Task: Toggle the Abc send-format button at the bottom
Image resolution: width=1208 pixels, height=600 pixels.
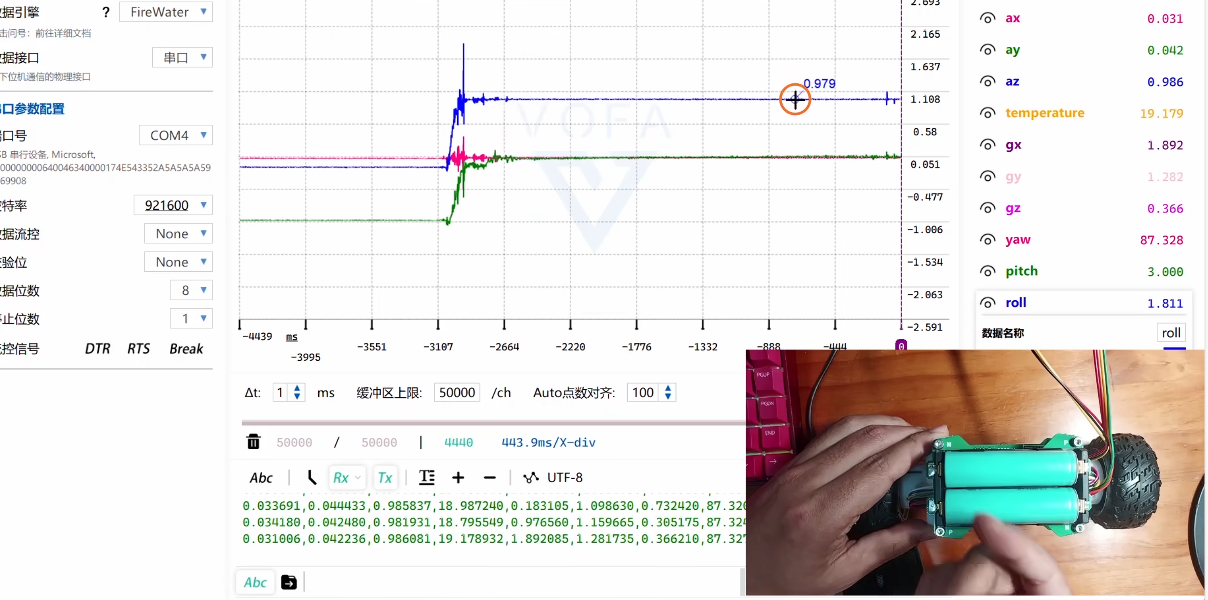Action: point(255,582)
